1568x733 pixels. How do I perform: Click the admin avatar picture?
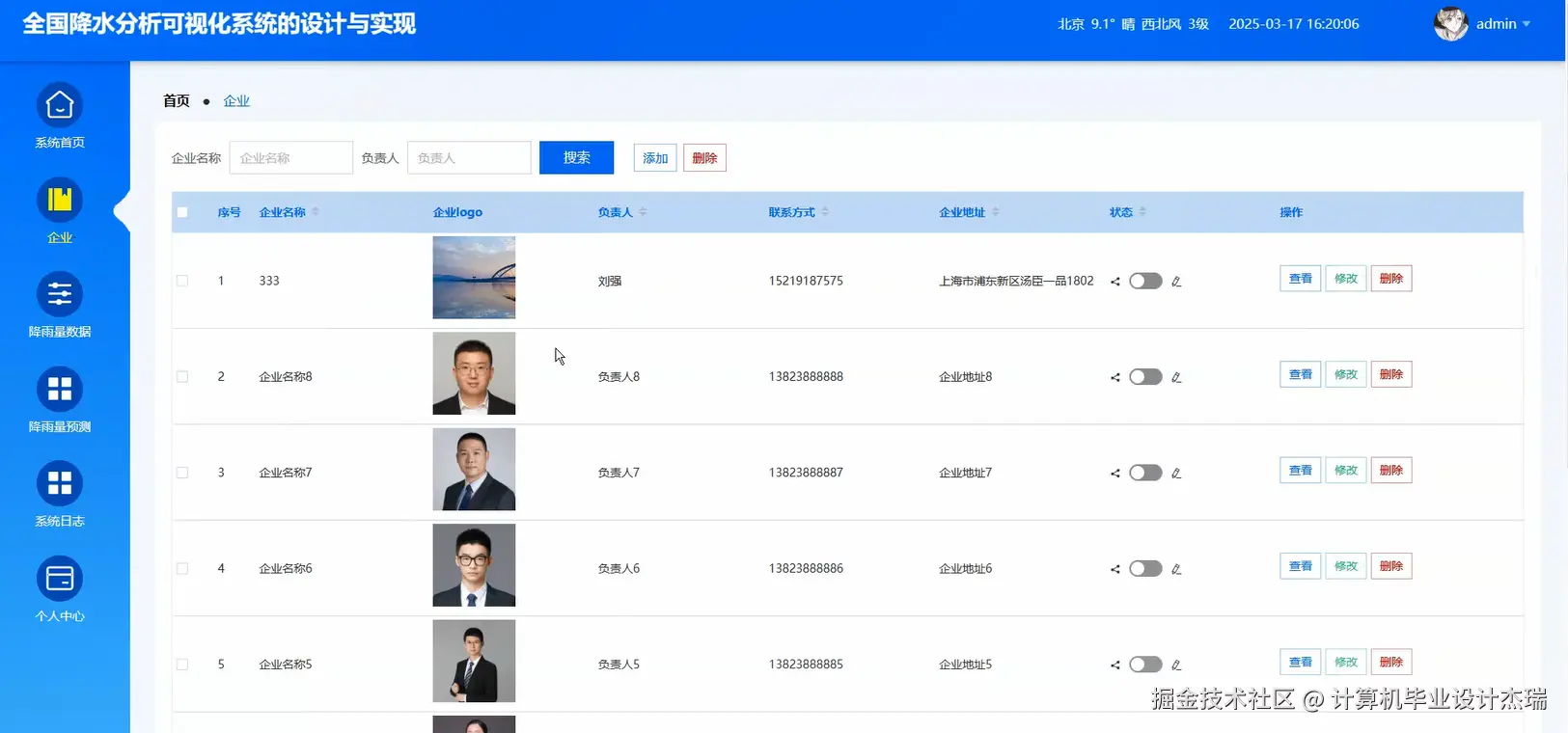coord(1450,24)
